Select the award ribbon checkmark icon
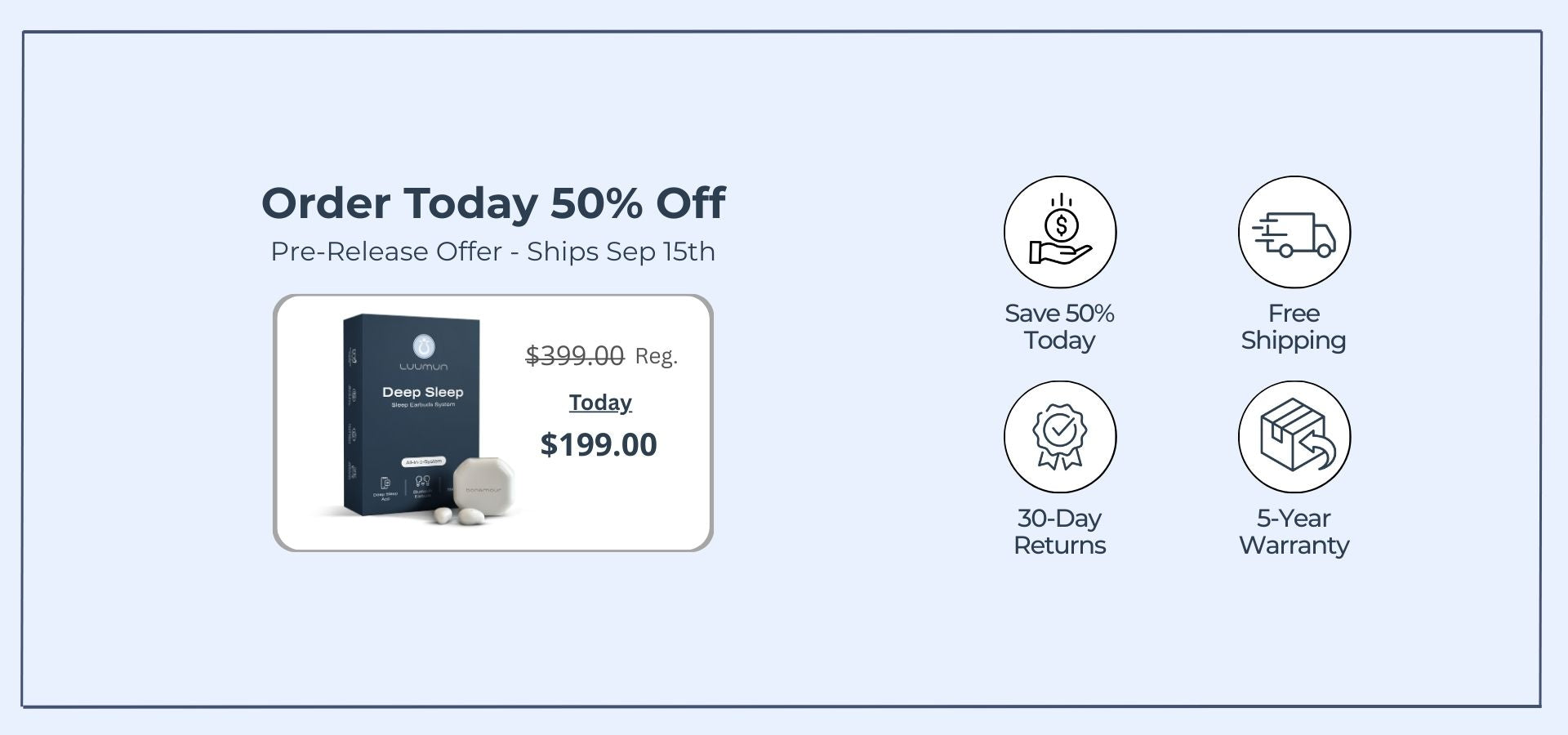Image resolution: width=1568 pixels, height=735 pixels. 1060,437
